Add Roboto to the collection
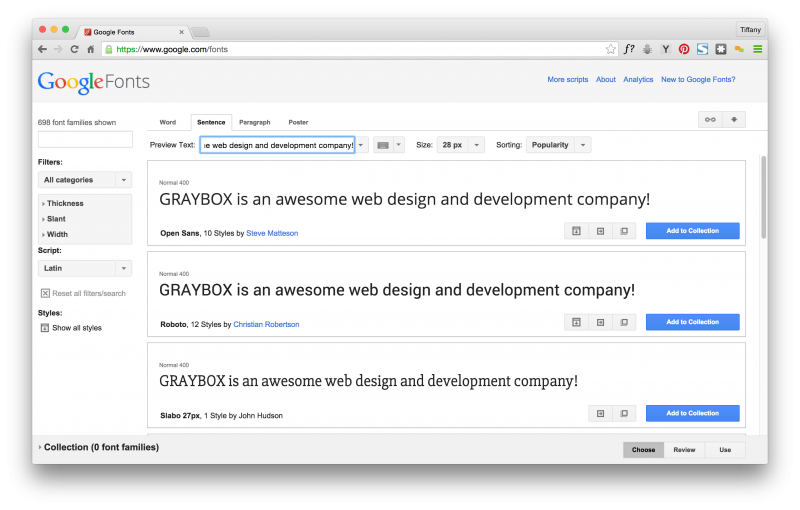Screen dimensions: 800x510 (x=692, y=322)
